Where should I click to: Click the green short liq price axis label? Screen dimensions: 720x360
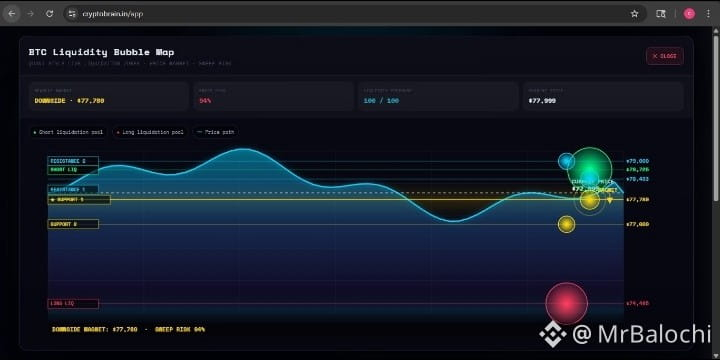637,170
